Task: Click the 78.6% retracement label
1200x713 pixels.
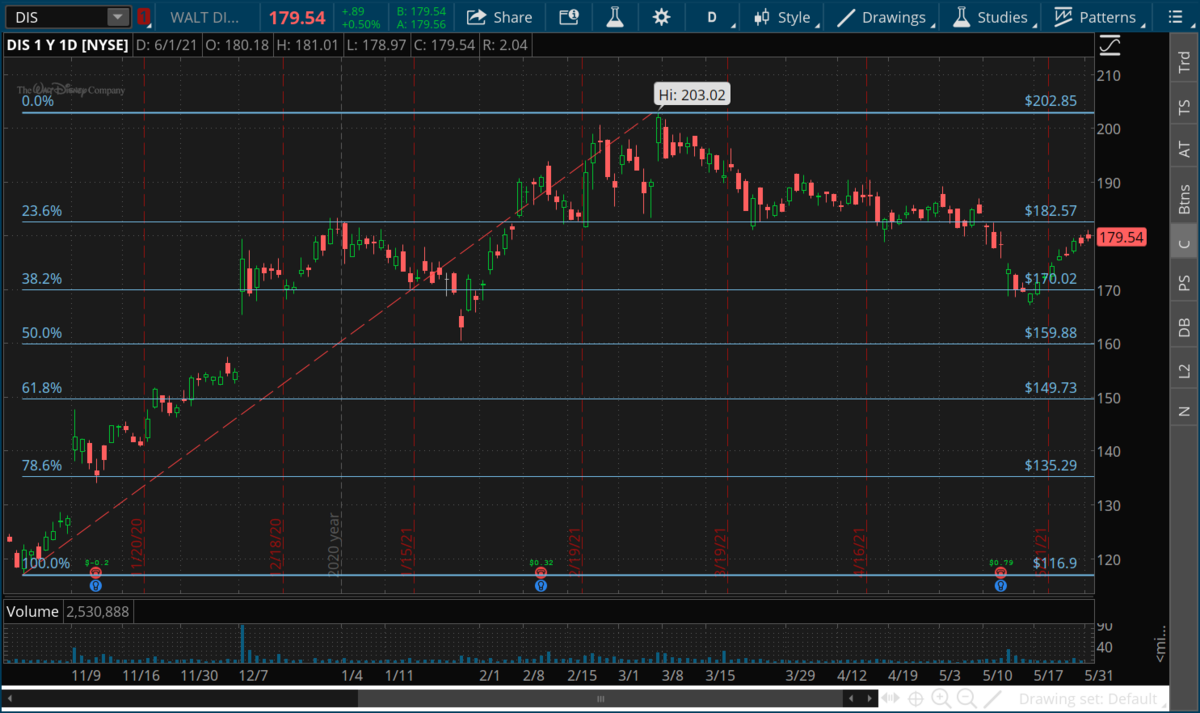Action: coord(42,466)
